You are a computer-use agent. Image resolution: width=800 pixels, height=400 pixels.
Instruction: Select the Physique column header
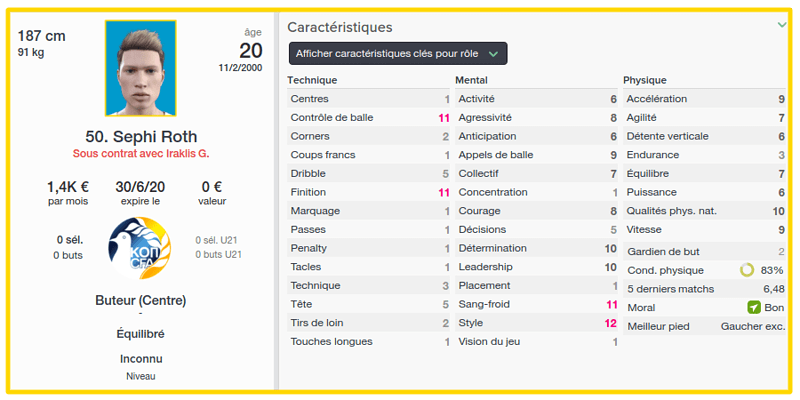pyautogui.click(x=645, y=80)
